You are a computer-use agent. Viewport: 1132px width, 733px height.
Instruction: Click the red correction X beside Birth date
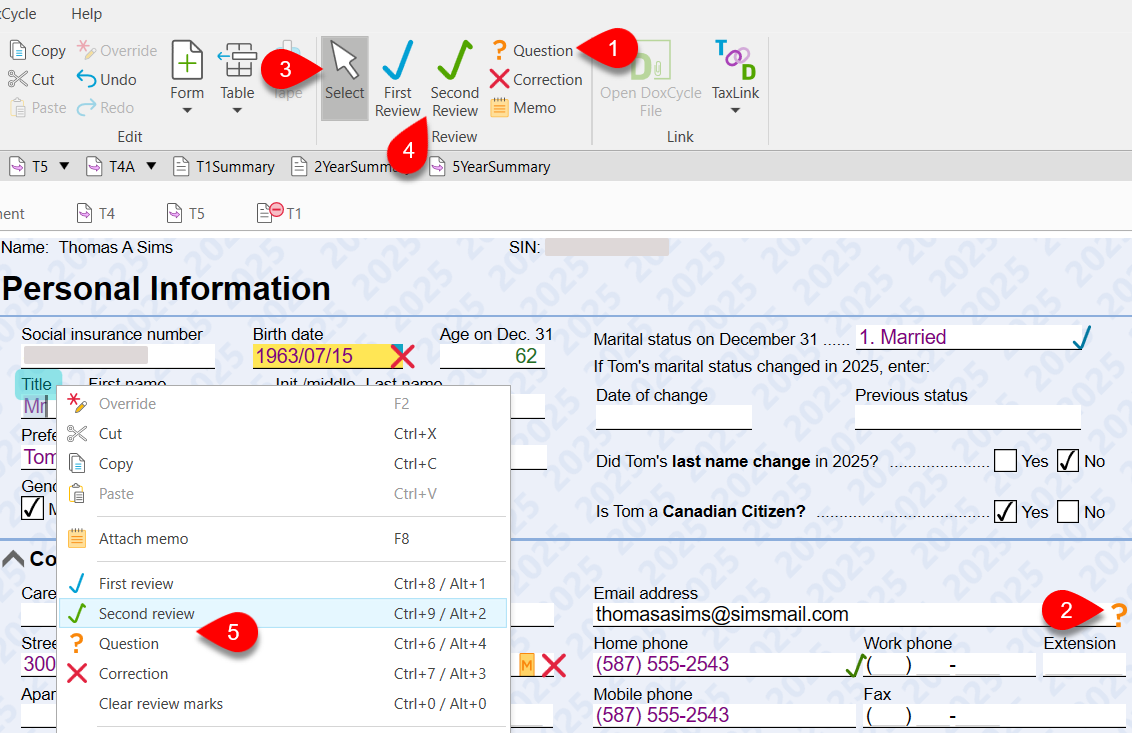(403, 355)
